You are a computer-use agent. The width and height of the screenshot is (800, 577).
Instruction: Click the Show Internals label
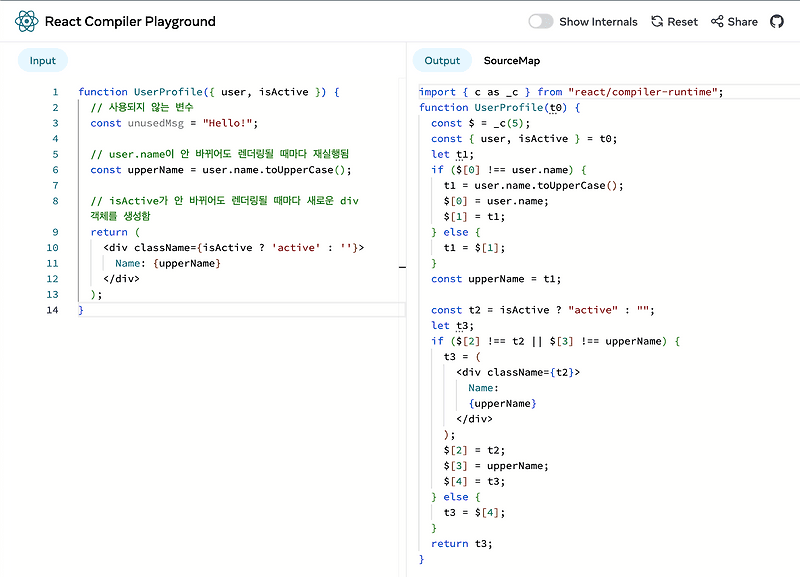point(598,22)
